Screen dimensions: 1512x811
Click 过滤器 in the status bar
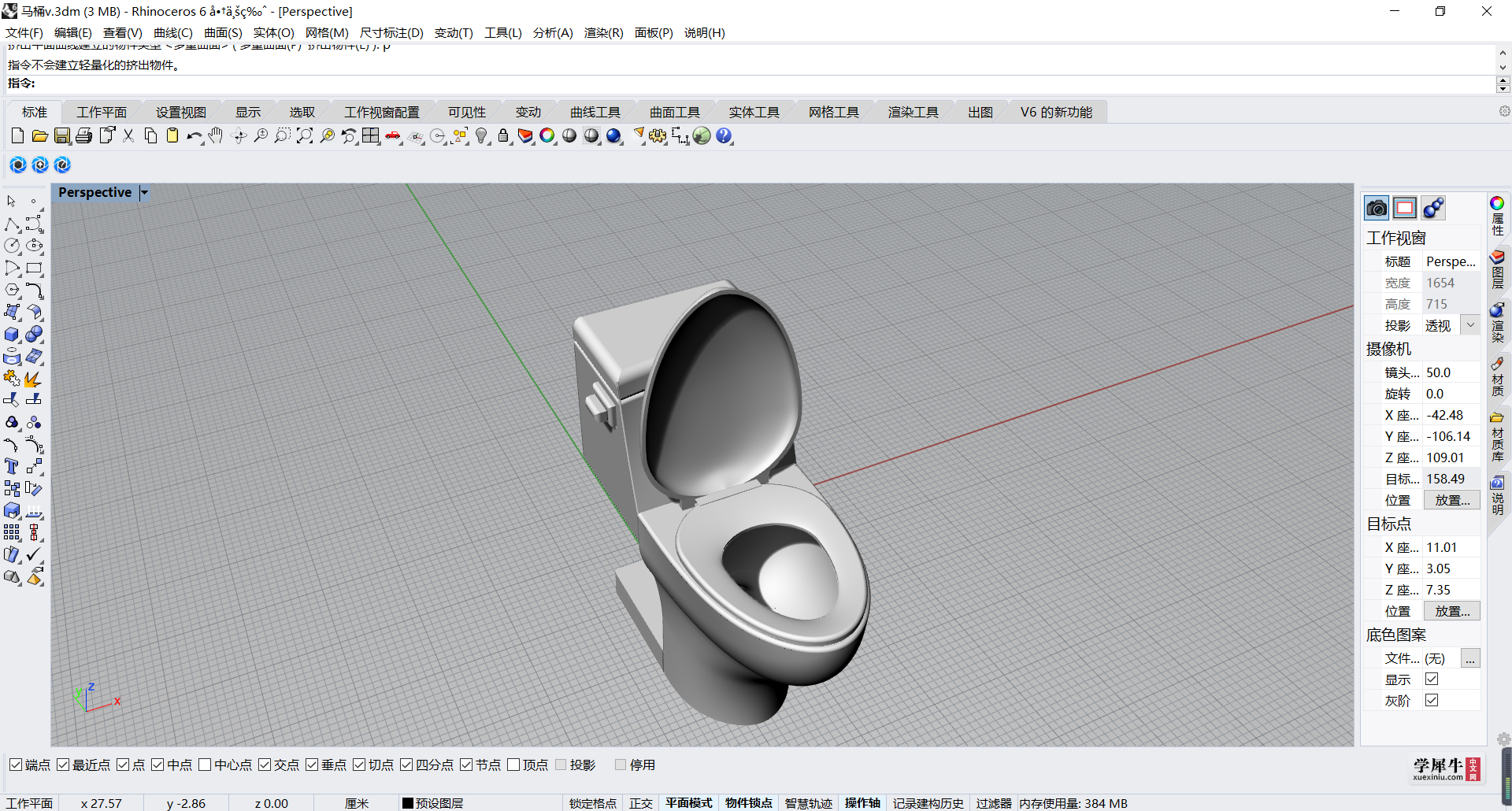(994, 803)
